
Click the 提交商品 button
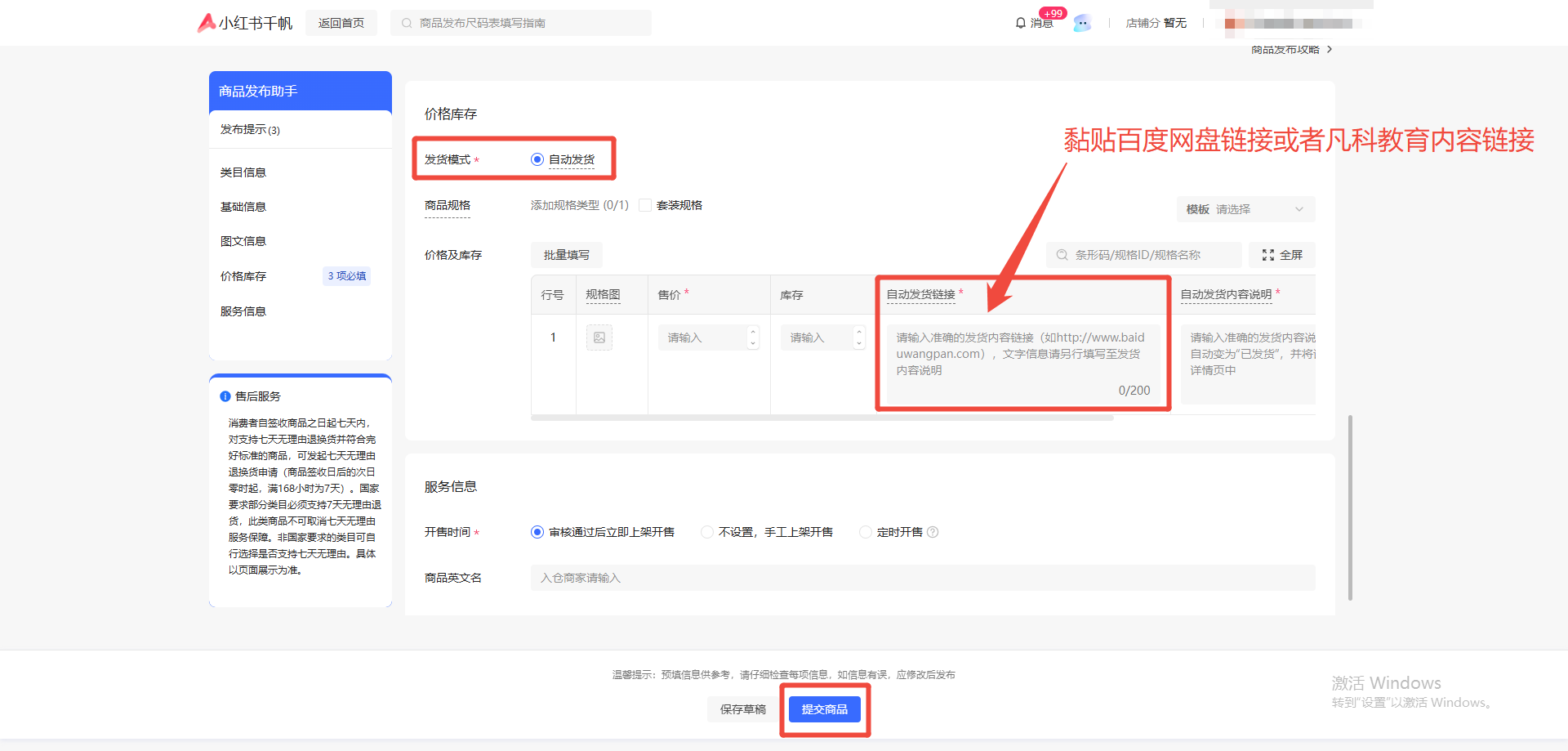pyautogui.click(x=824, y=709)
